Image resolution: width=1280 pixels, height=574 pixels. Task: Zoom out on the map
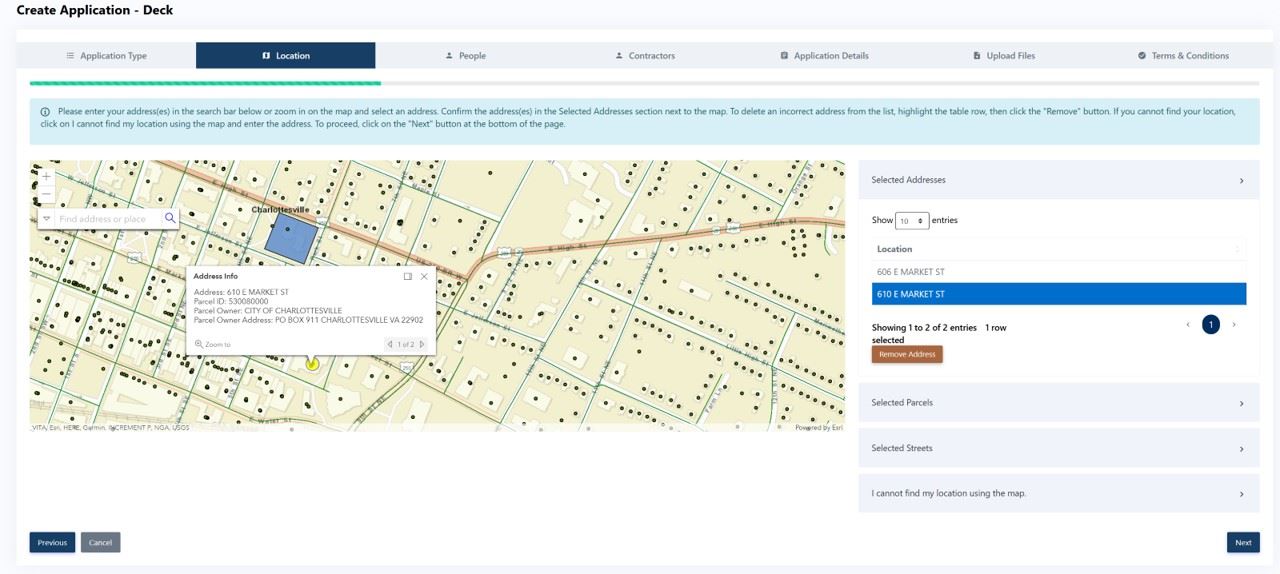point(46,194)
